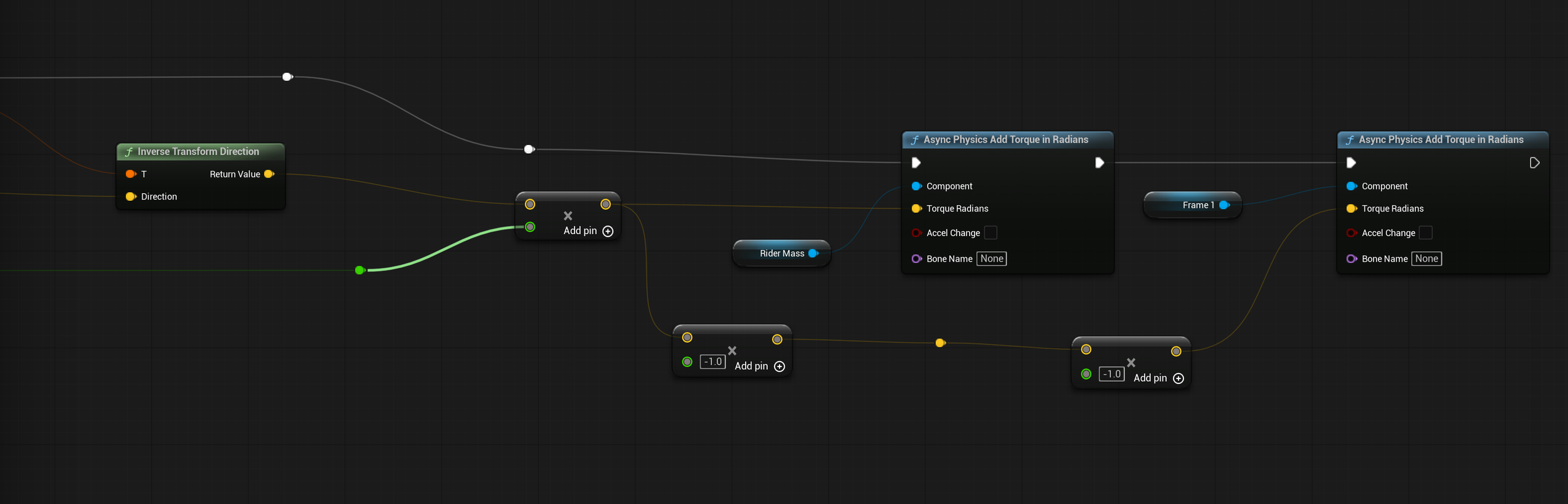Image resolution: width=1568 pixels, height=504 pixels.
Task: Select title of torque node connected to Rider Mass
Action: (1005, 139)
